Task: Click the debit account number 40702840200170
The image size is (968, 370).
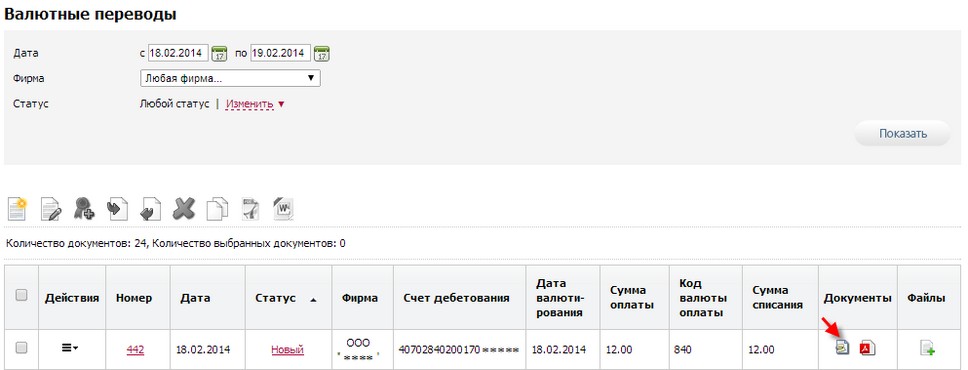Action: (459, 350)
